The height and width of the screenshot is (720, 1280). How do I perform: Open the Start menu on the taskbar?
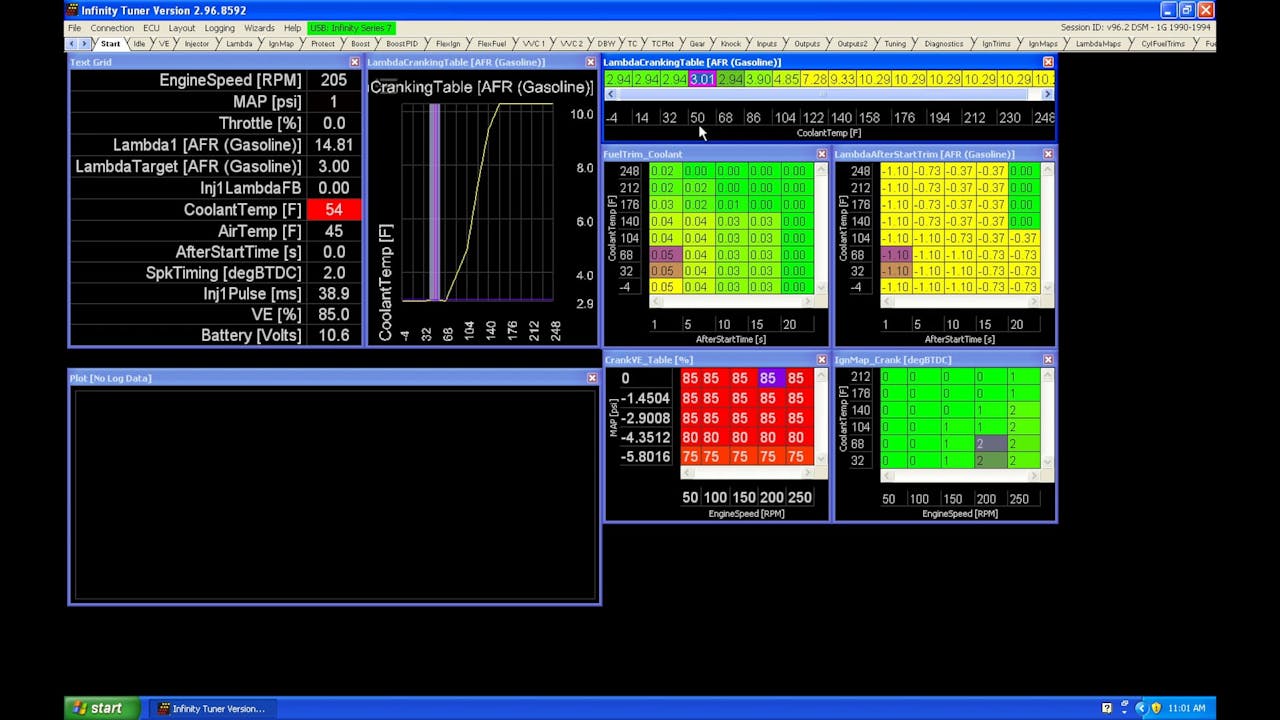(x=100, y=708)
